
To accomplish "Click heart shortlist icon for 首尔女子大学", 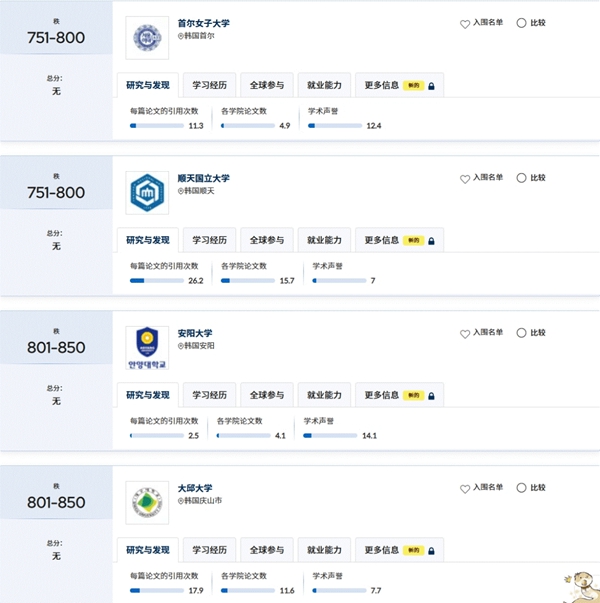I will point(465,24).
